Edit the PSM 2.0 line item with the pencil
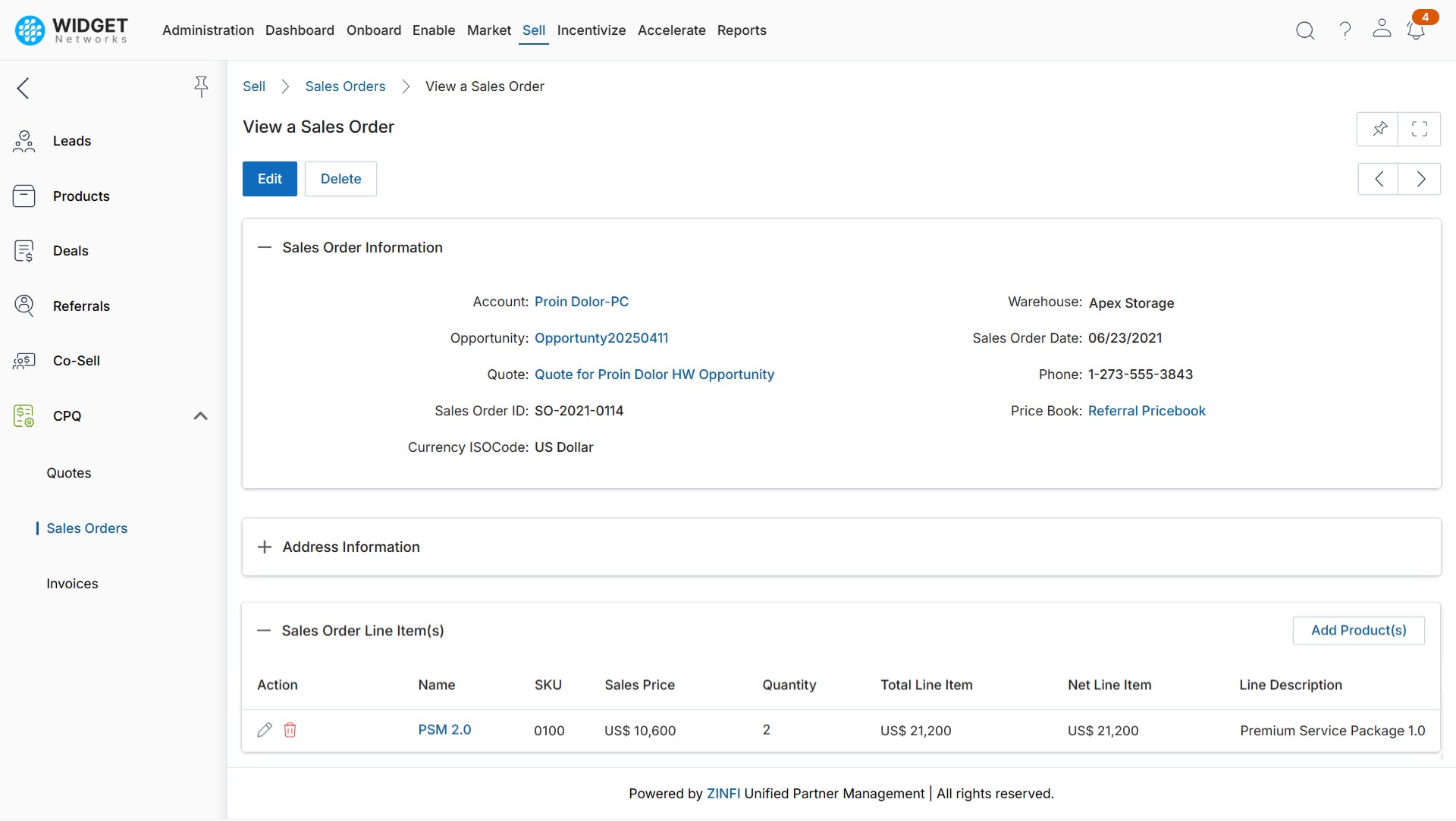The height and width of the screenshot is (821, 1456). tap(264, 729)
